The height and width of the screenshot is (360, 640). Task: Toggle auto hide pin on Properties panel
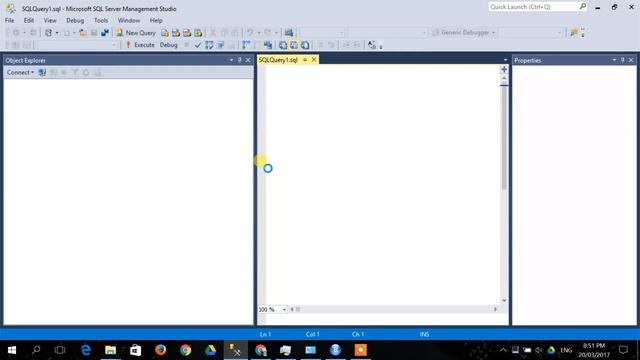pyautogui.click(x=622, y=60)
